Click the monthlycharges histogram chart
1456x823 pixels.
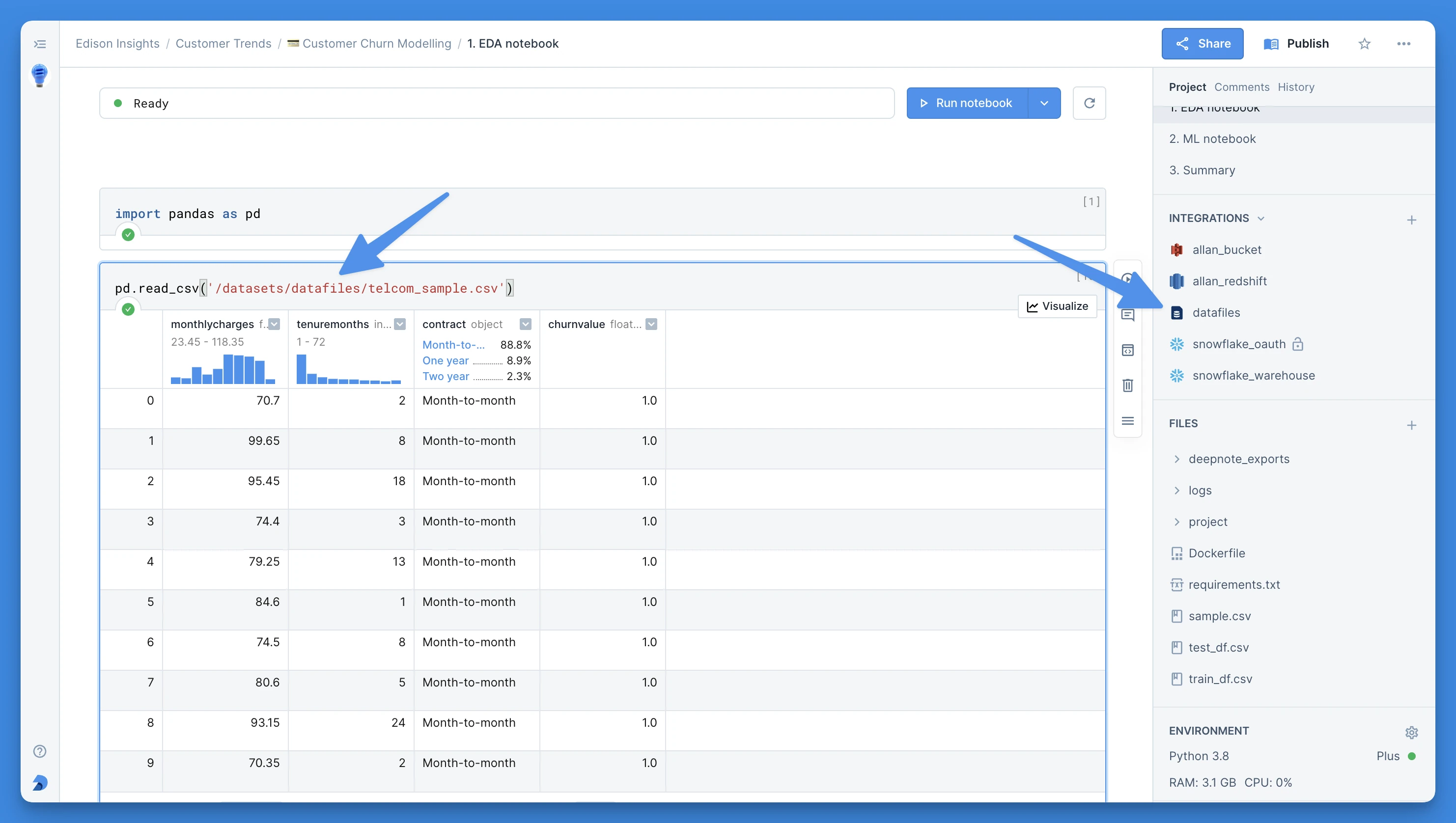[x=223, y=369]
